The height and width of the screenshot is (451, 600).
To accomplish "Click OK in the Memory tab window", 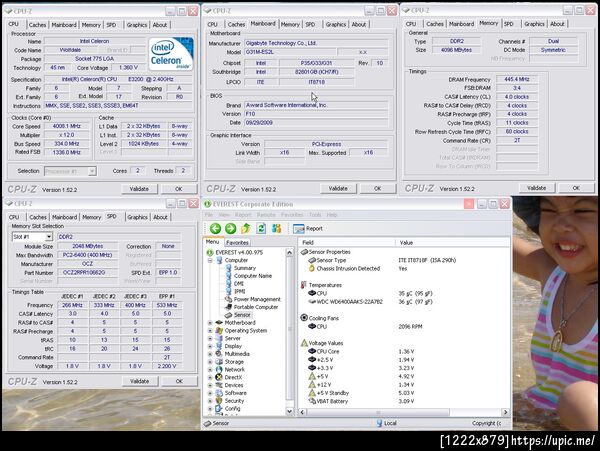I will coord(576,188).
